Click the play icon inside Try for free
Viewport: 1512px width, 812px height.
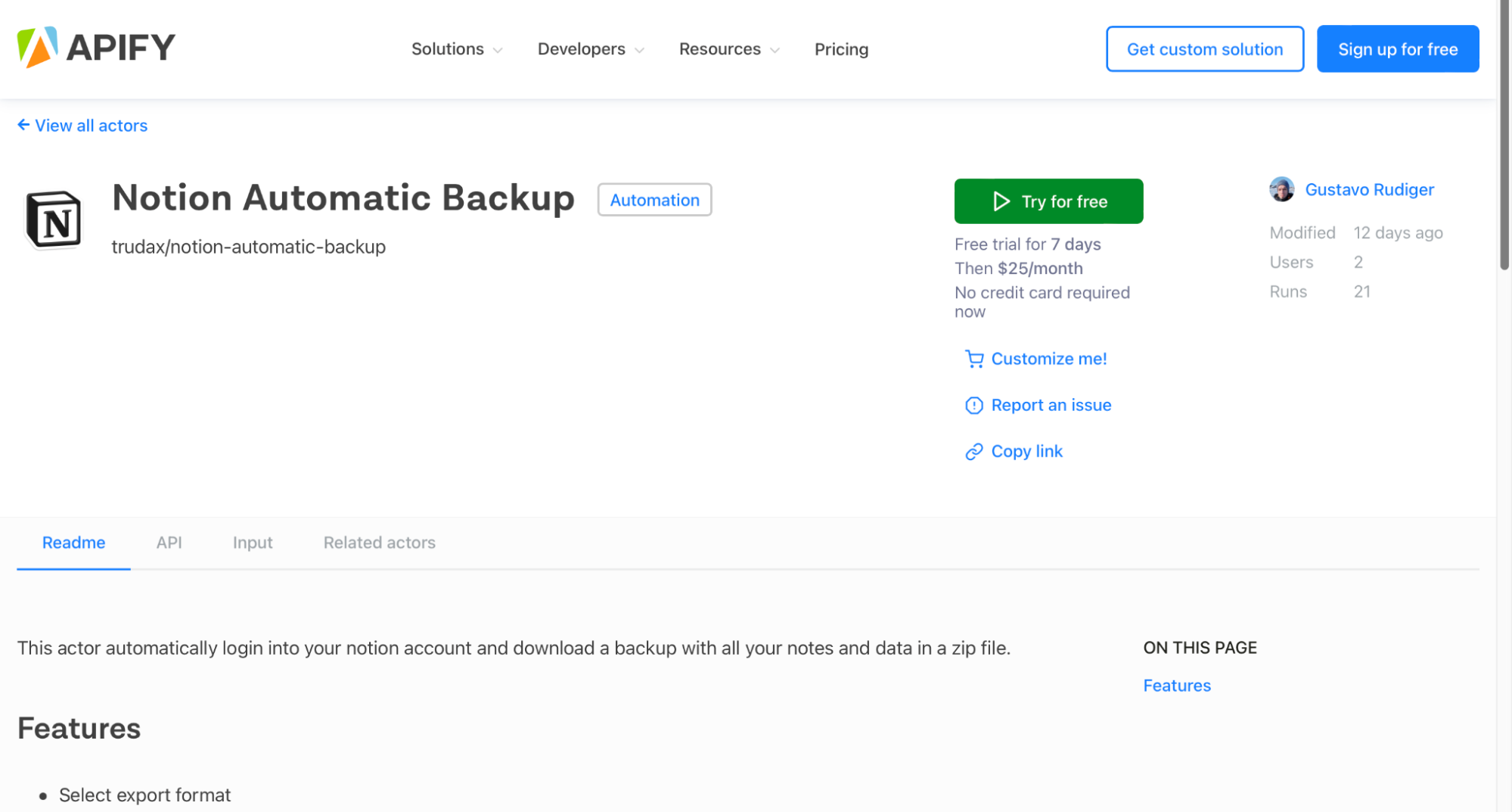point(1002,201)
